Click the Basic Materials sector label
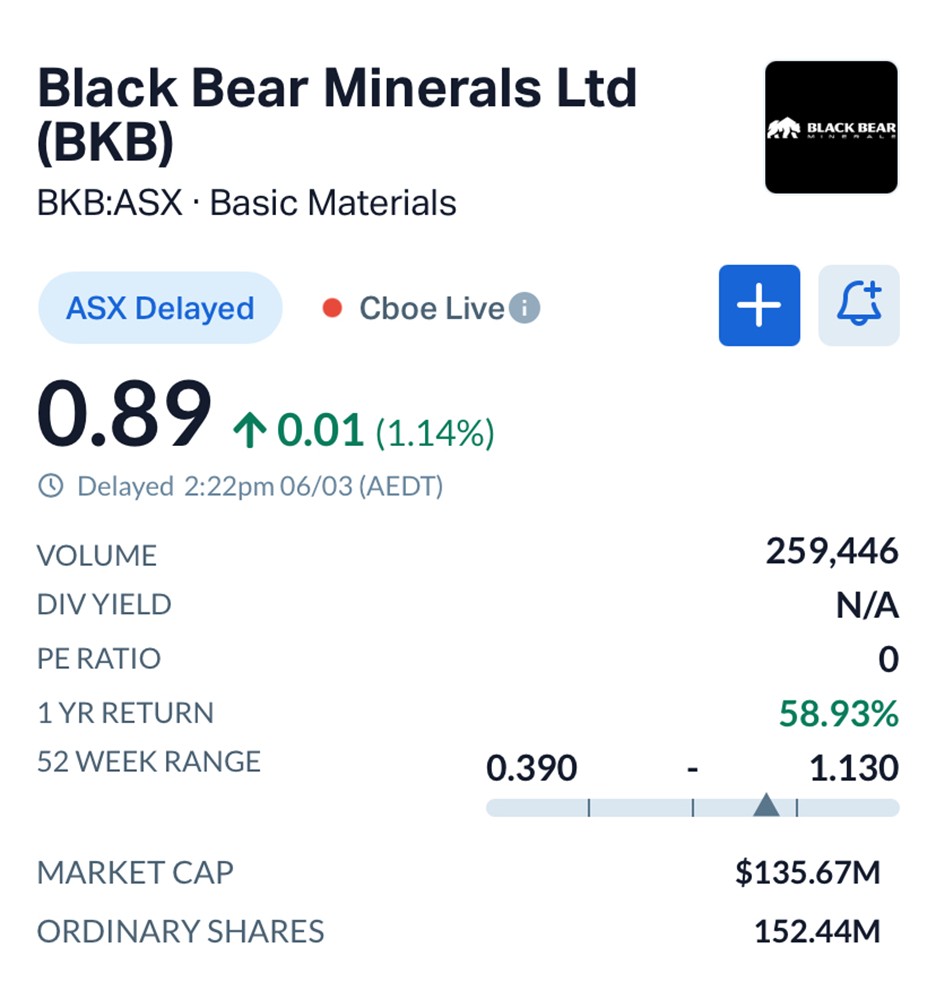The image size is (936, 990). (333, 203)
